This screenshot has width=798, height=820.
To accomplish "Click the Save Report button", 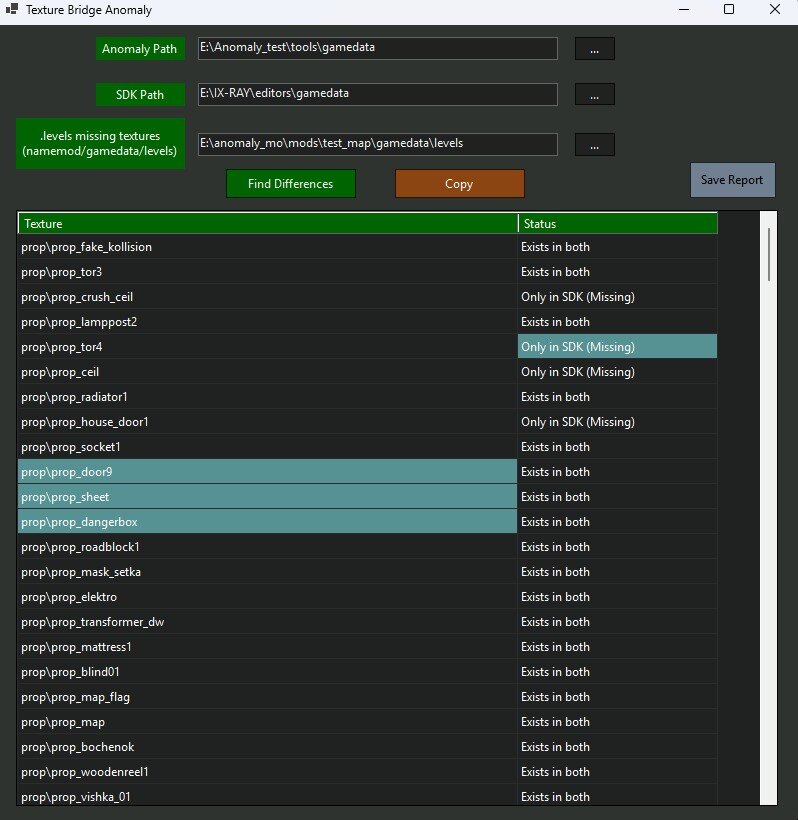I will click(x=732, y=180).
